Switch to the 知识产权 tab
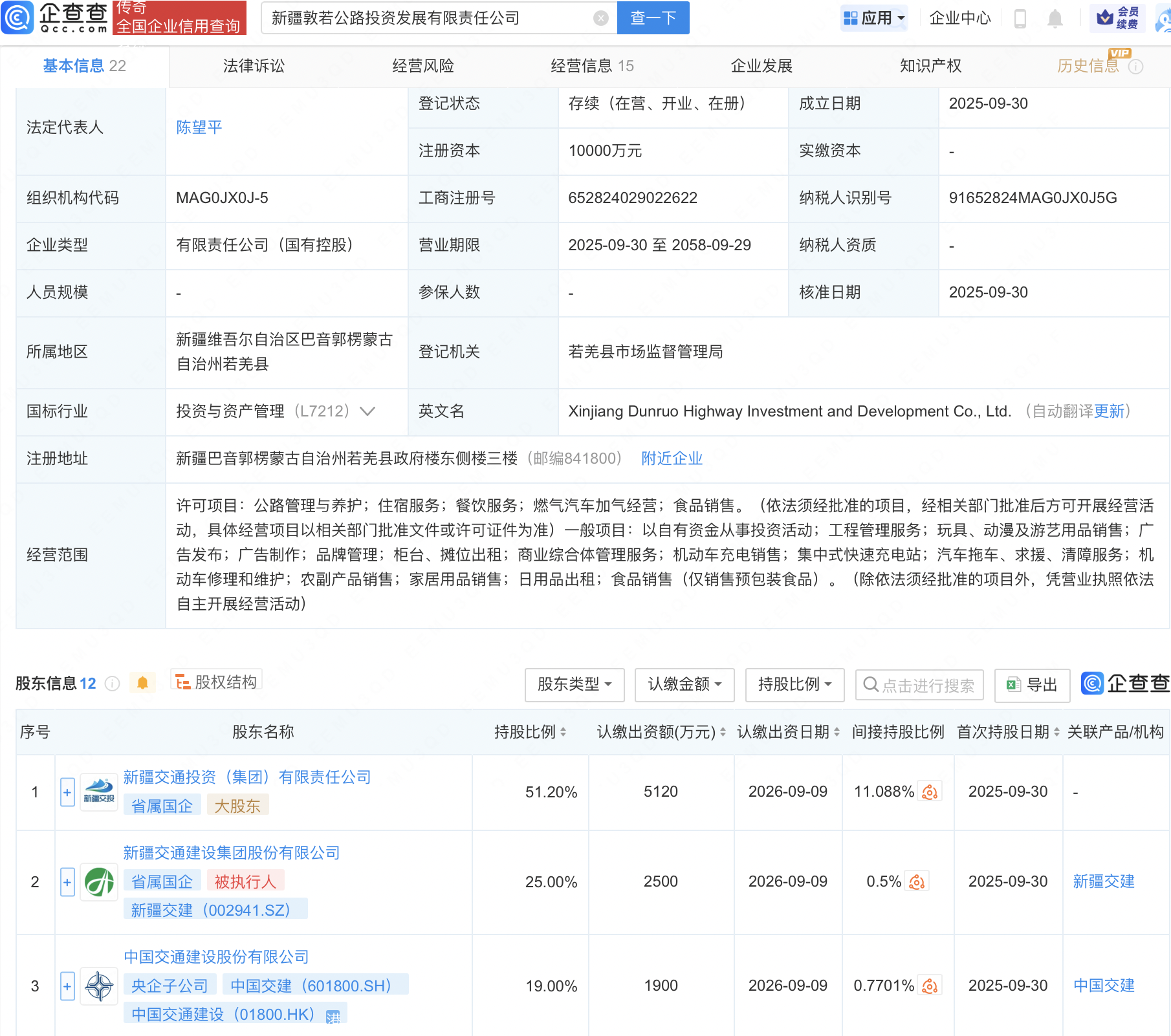Screen dimensions: 1171x1036 coord(930,66)
